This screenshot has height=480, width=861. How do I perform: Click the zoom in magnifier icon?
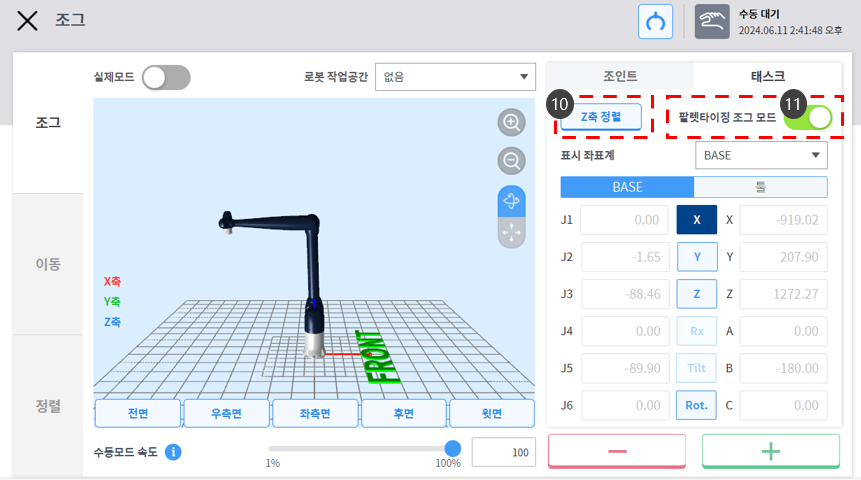coord(512,123)
